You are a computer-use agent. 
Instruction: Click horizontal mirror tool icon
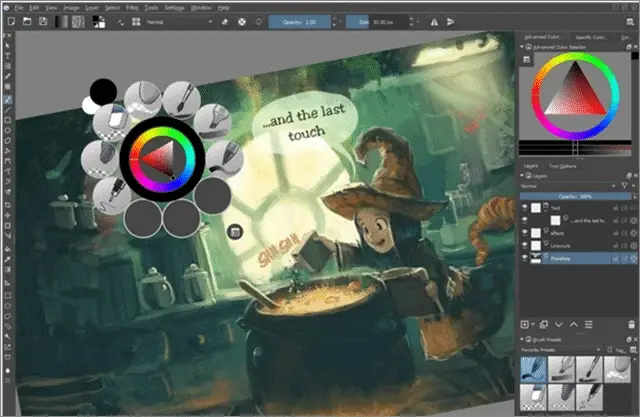[434, 22]
